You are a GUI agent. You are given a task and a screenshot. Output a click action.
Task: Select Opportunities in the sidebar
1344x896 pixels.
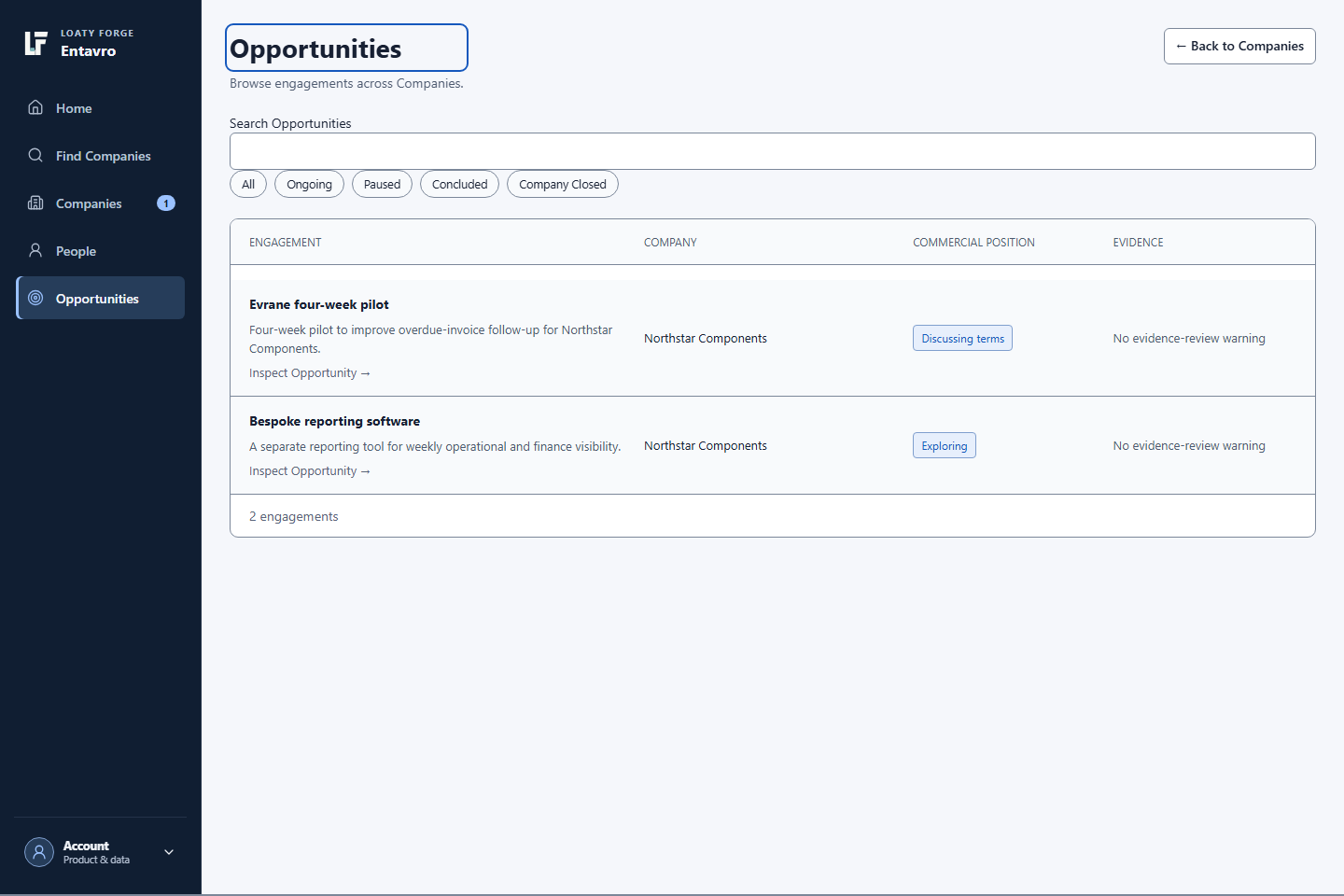point(101,298)
